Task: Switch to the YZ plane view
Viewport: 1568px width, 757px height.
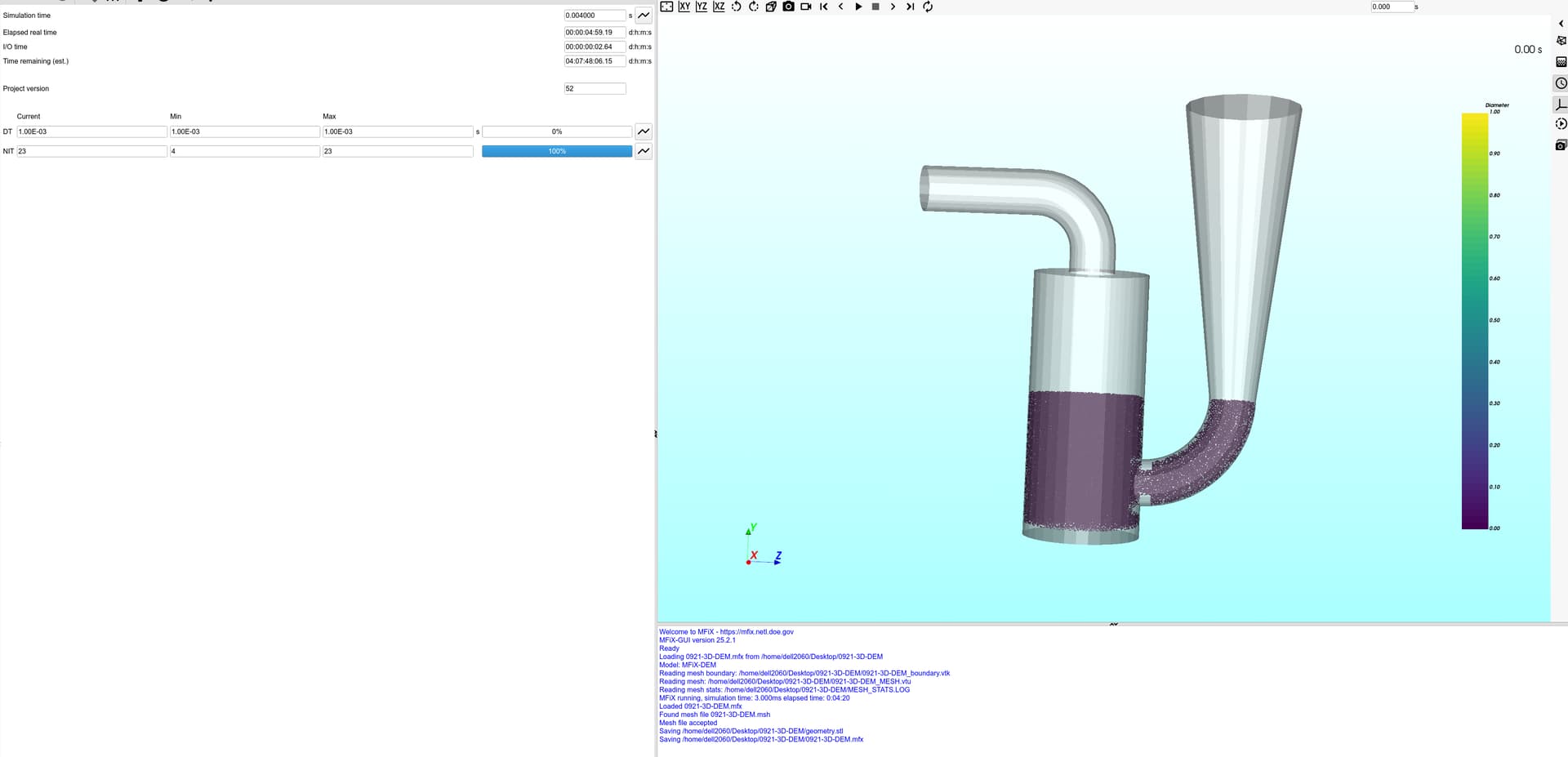Action: 702,7
